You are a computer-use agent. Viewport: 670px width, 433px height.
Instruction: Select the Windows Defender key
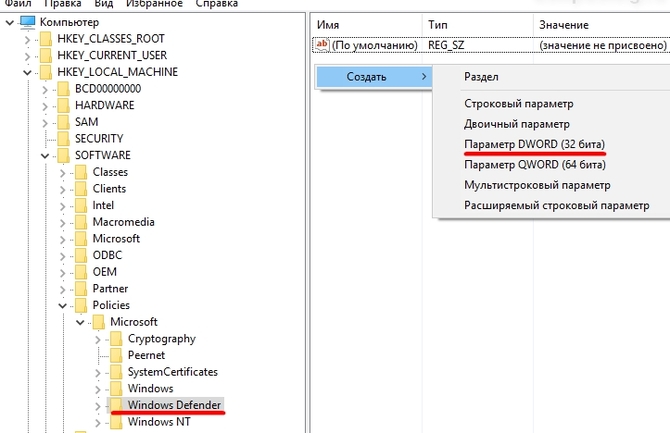tap(174, 405)
